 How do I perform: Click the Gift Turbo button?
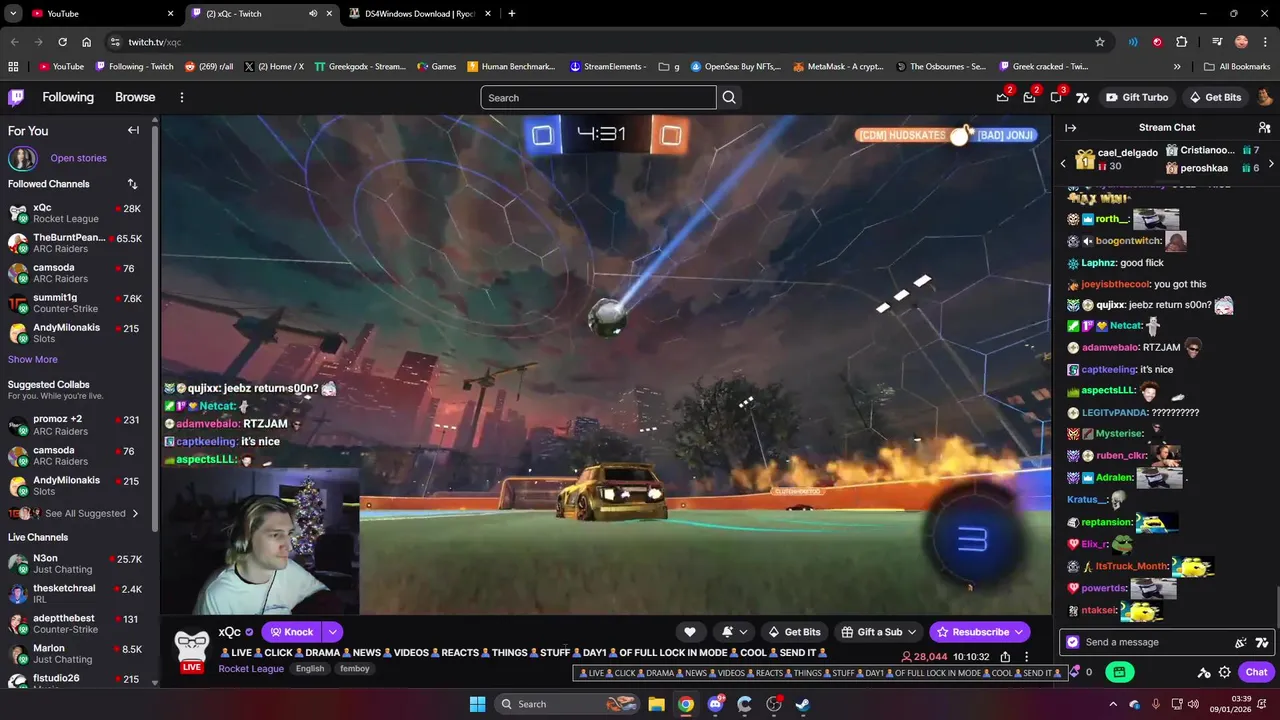(1137, 97)
